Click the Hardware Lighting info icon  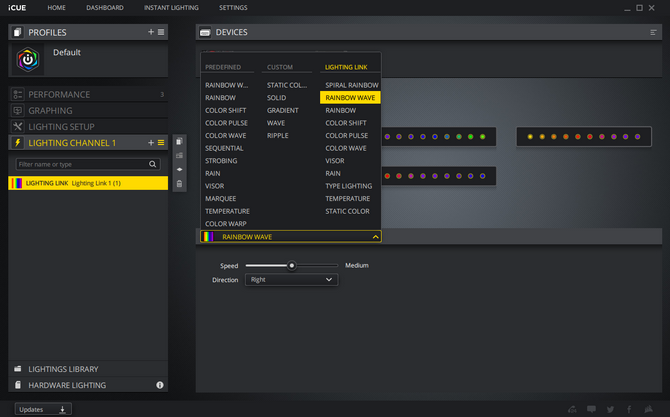click(160, 385)
